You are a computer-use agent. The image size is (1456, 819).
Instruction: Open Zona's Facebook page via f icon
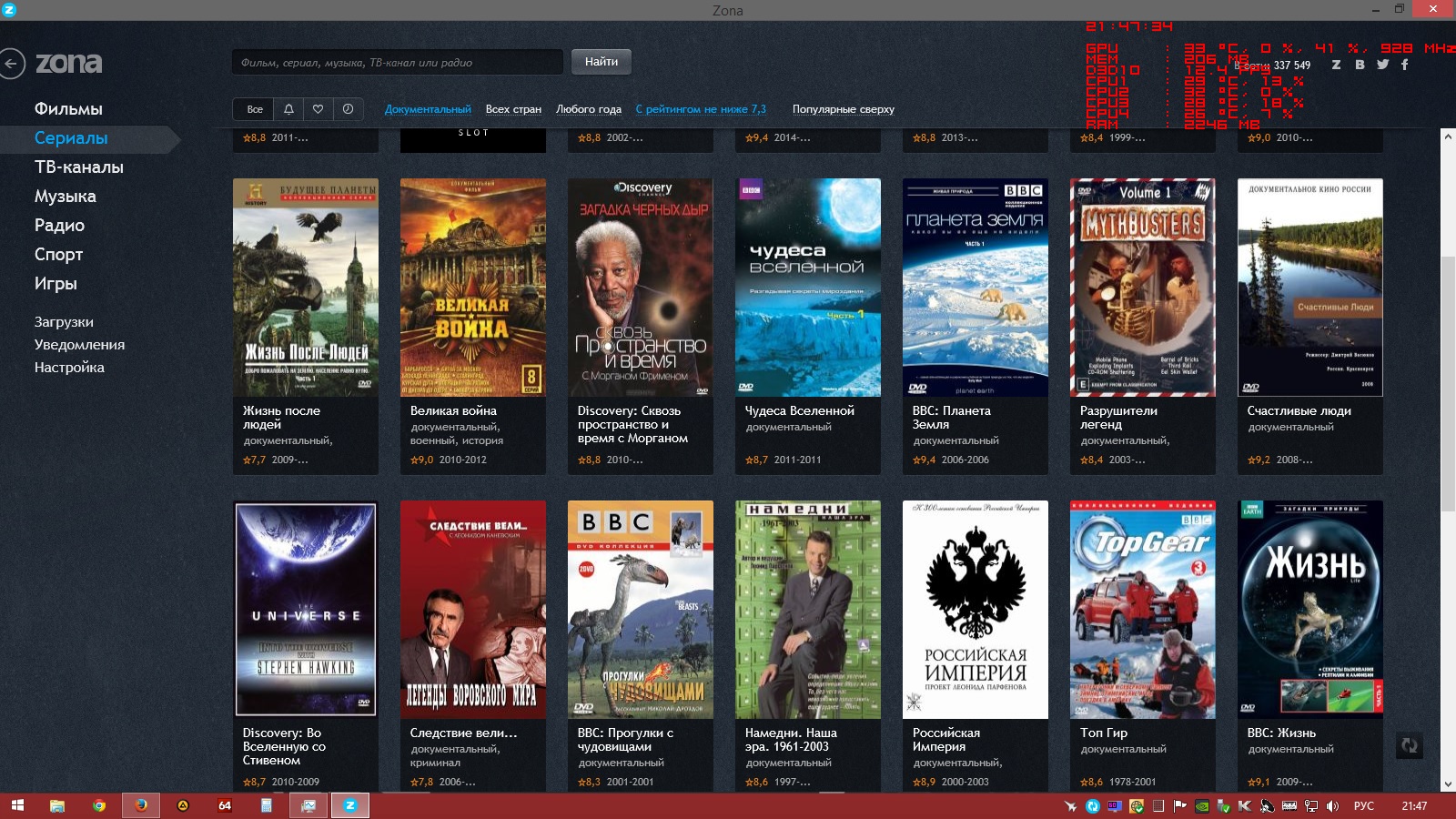pos(1404,65)
